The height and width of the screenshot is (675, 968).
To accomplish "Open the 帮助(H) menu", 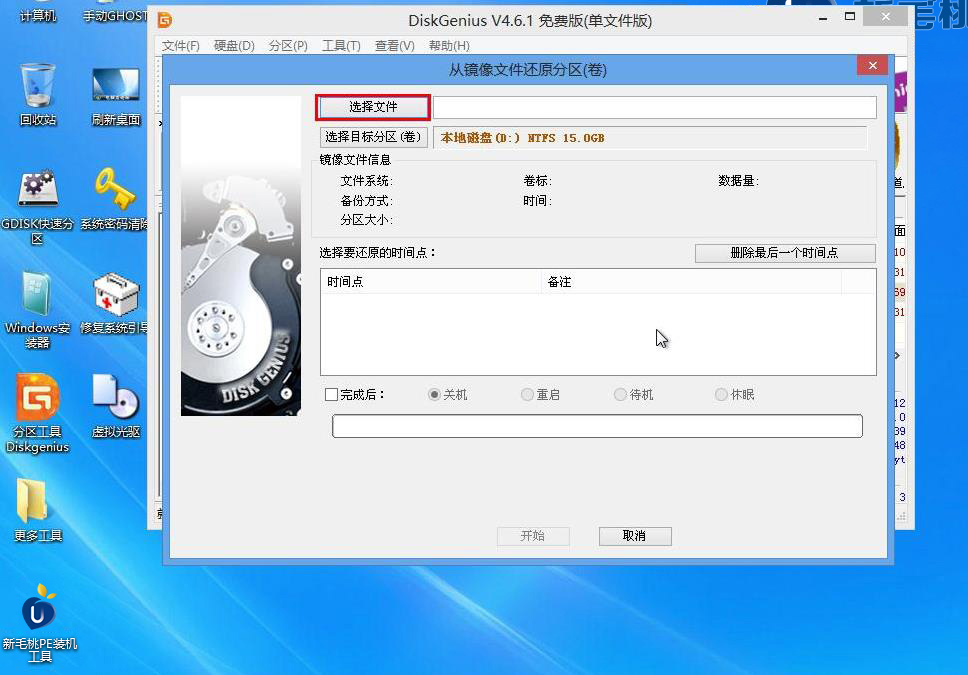I will (449, 46).
